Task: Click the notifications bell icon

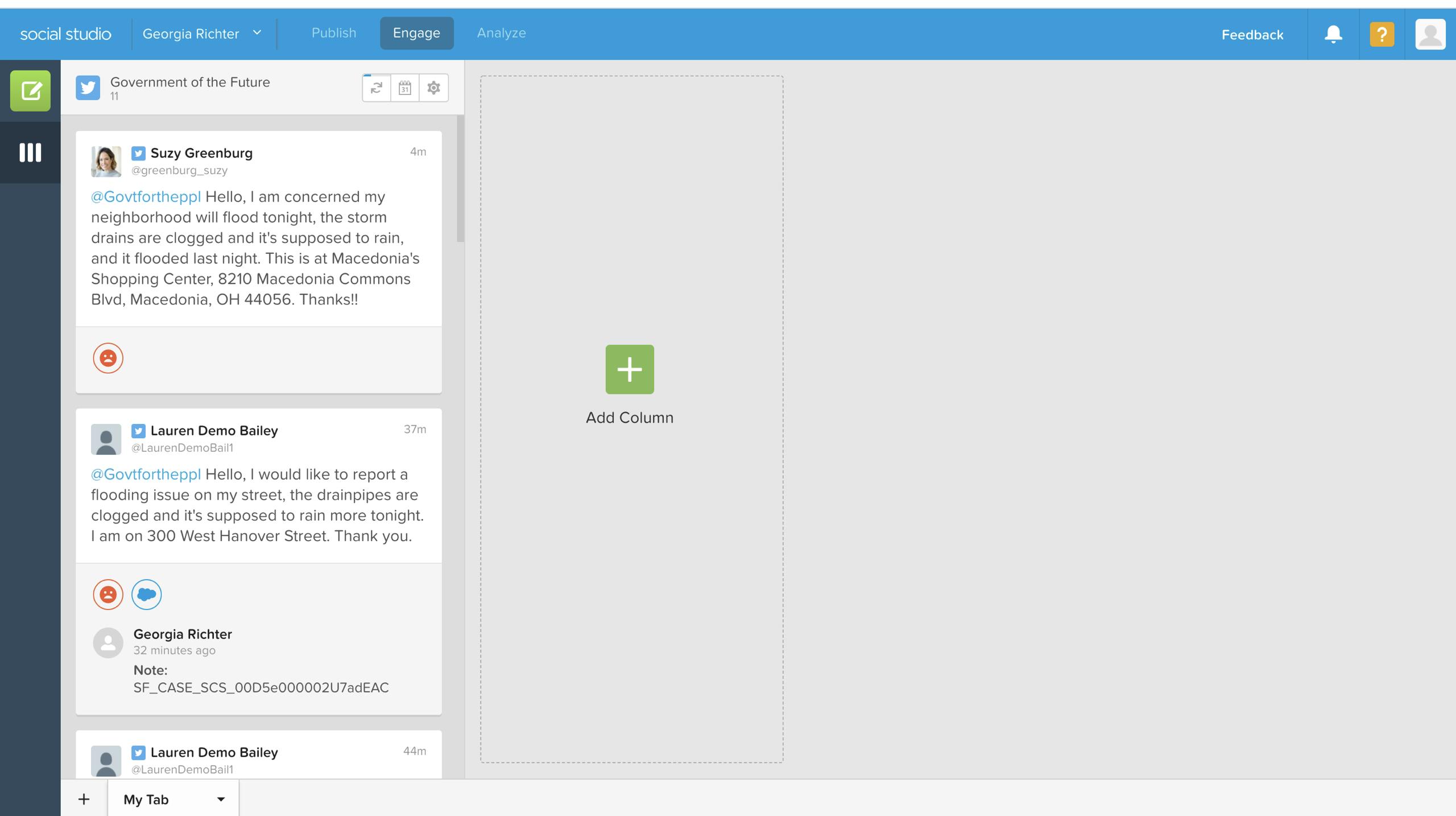Action: (1333, 34)
